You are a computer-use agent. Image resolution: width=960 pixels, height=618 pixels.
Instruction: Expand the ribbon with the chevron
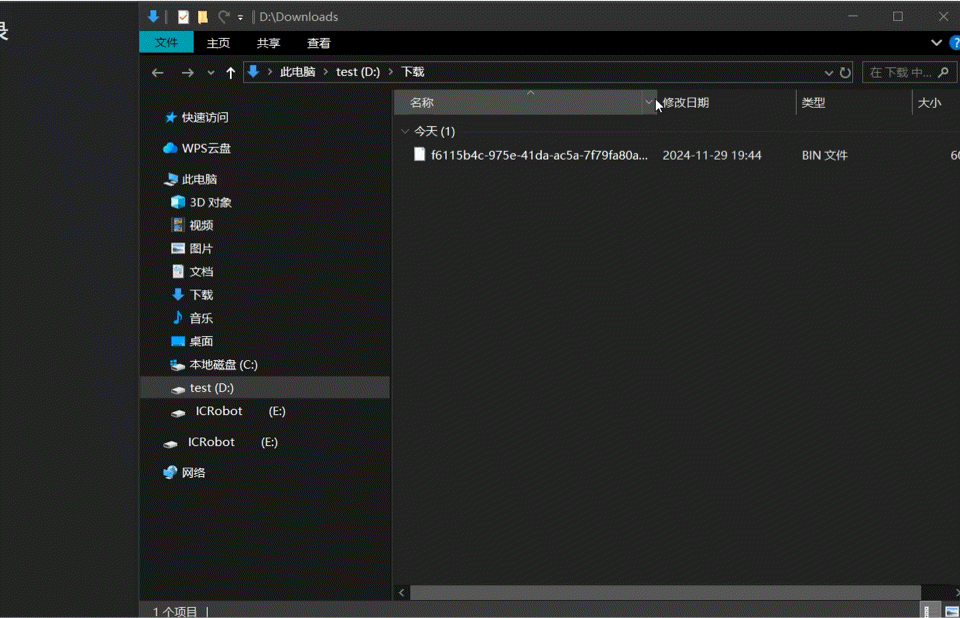[x=936, y=43]
